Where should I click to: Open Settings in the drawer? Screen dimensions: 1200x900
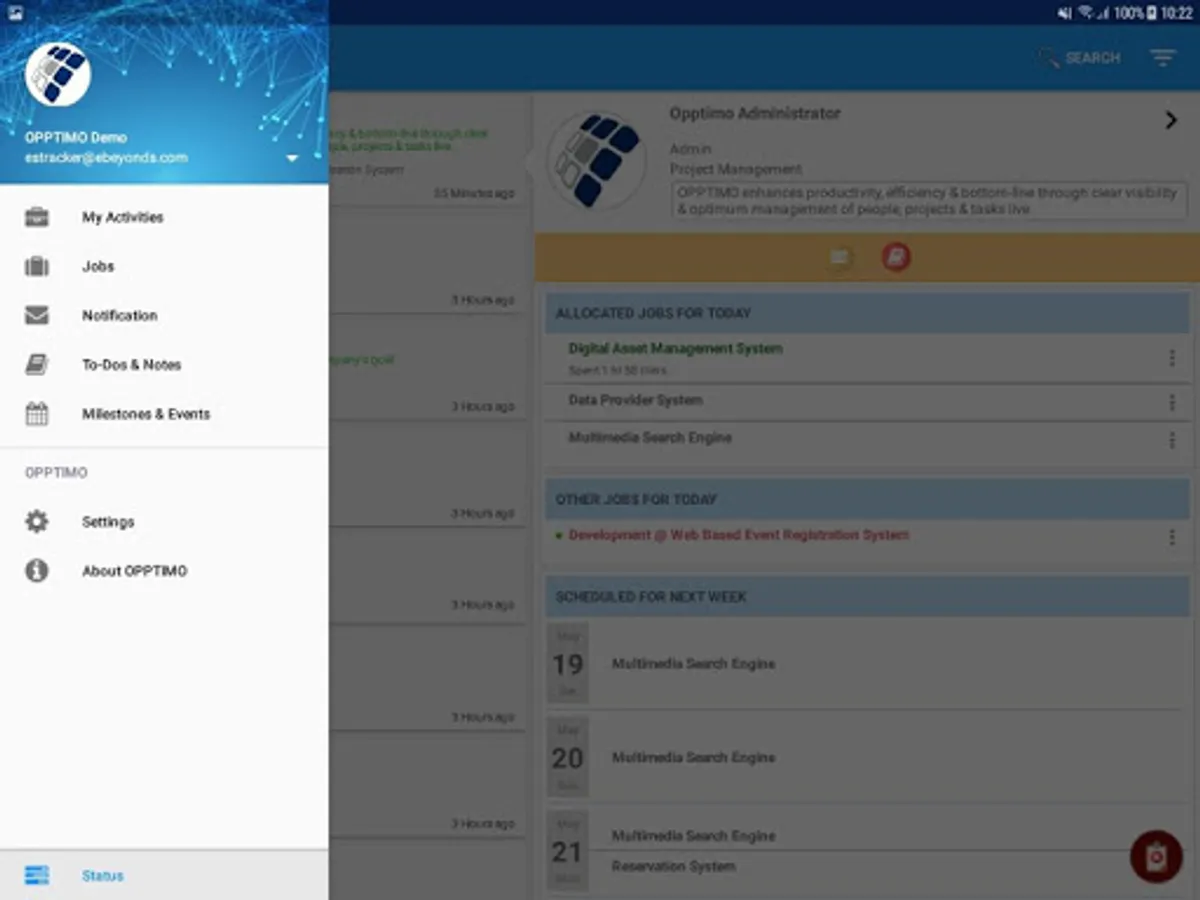coord(164,521)
